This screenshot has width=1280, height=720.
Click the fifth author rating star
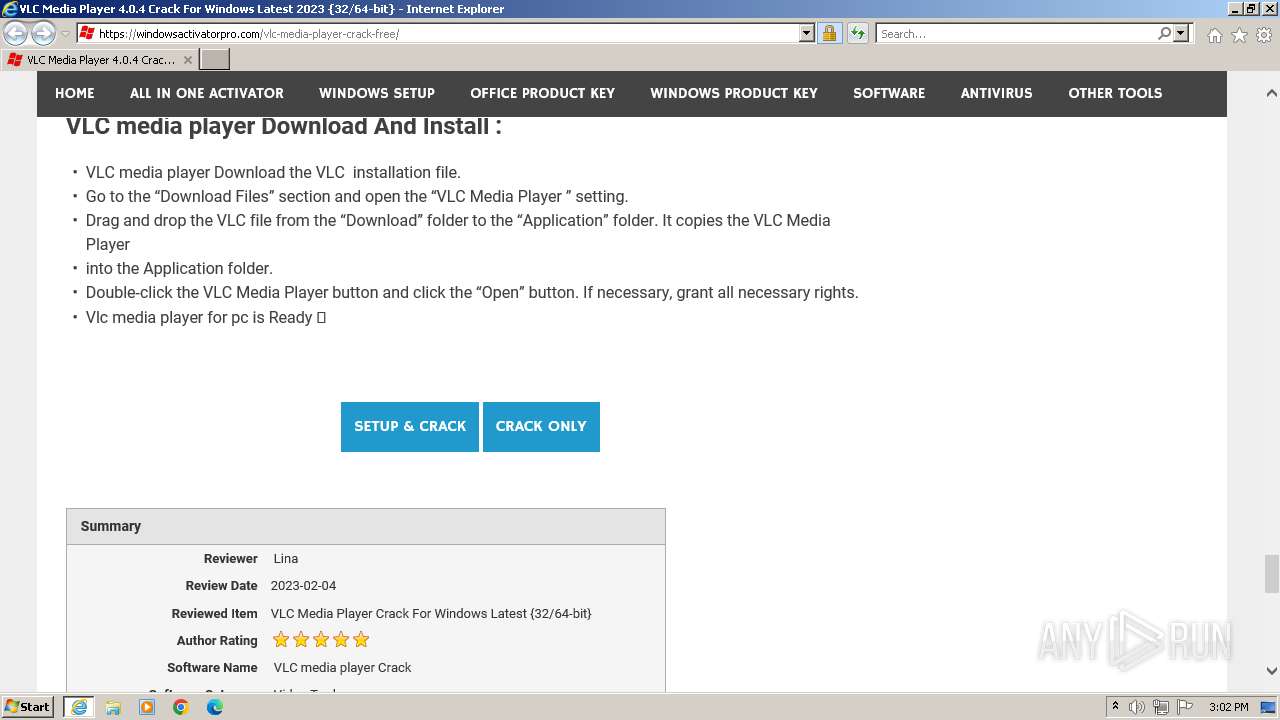(361, 640)
